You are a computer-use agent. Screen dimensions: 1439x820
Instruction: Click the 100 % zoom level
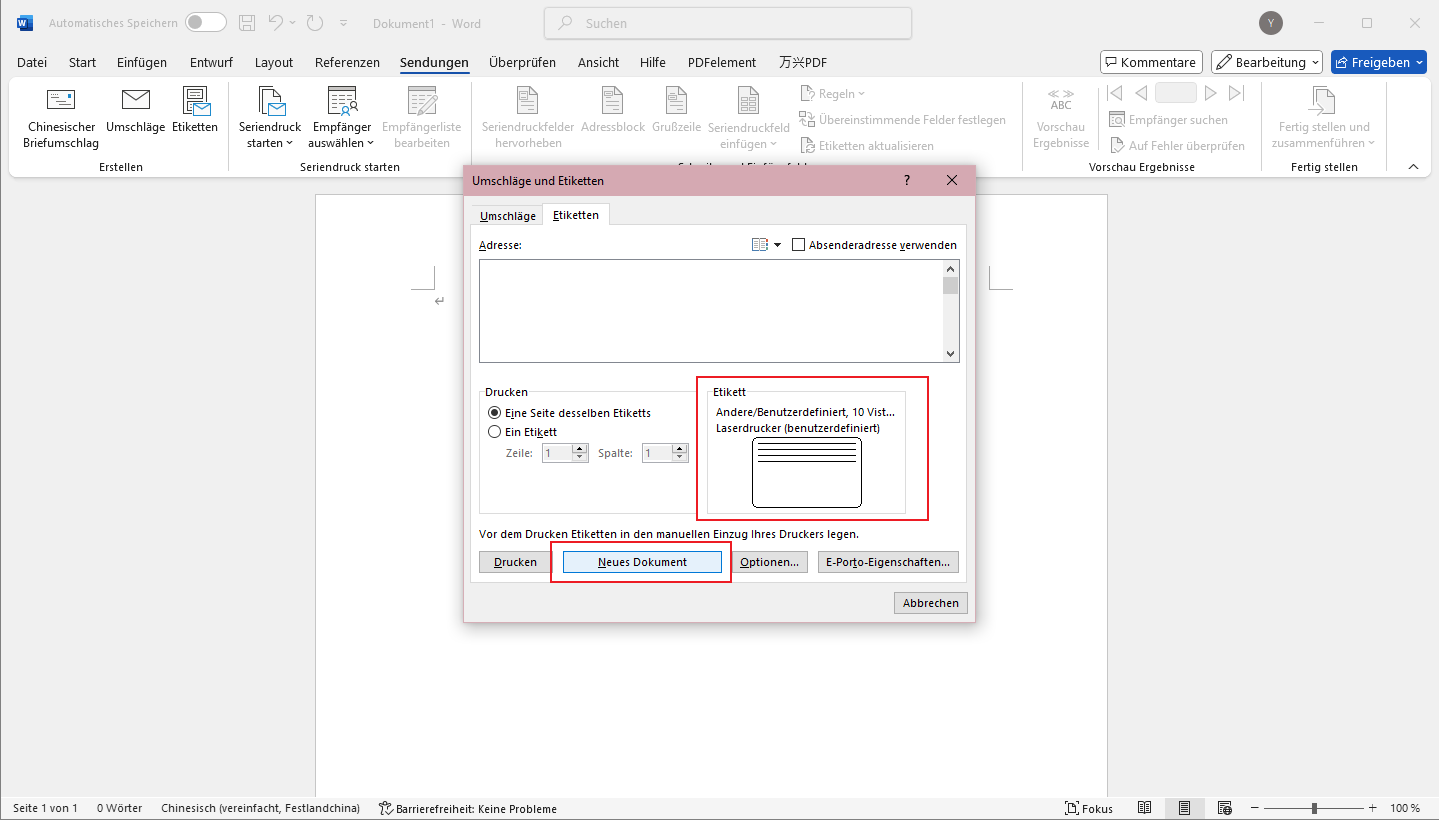[x=1405, y=808]
